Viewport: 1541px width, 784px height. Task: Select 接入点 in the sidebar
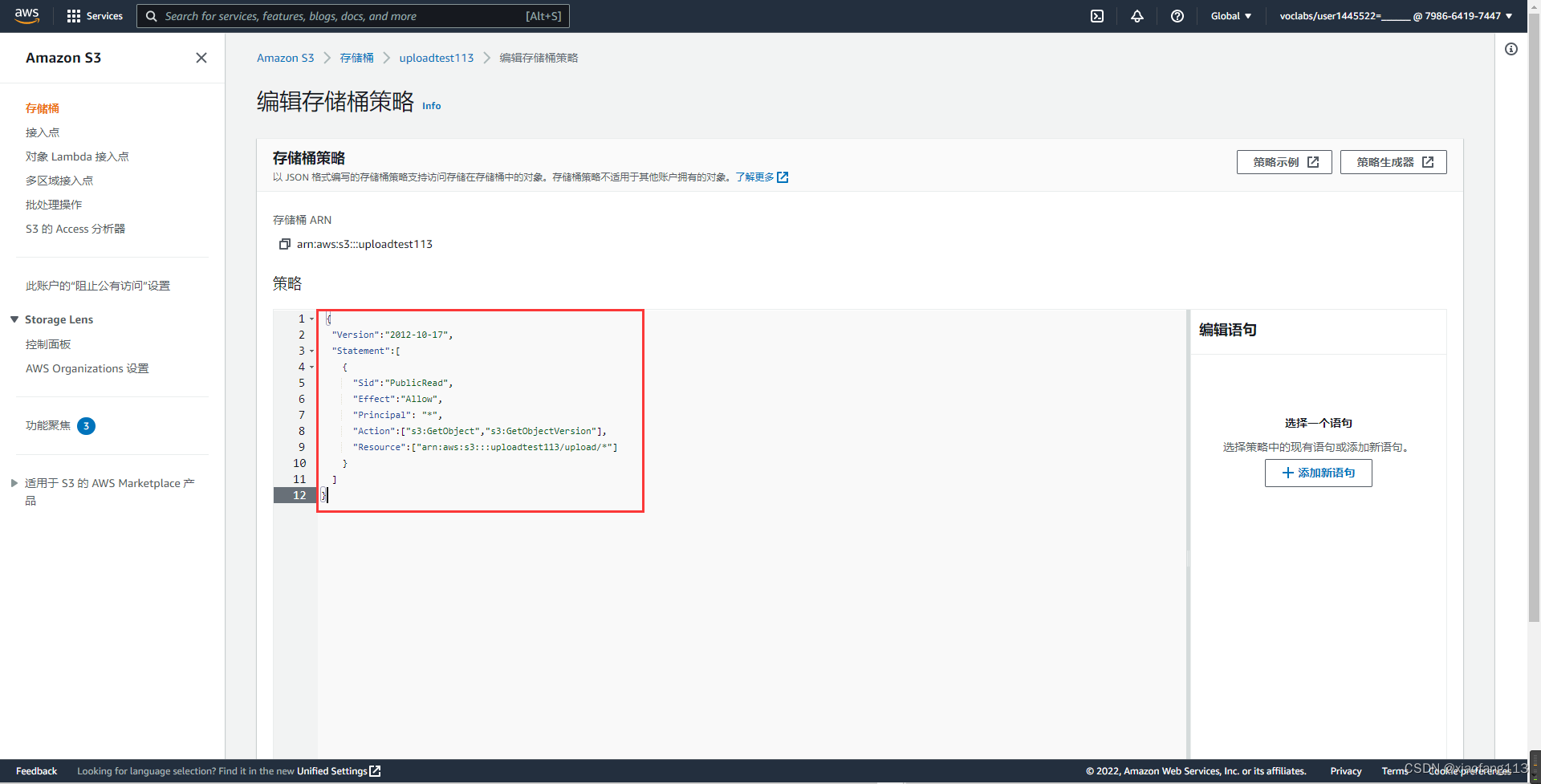(x=43, y=132)
